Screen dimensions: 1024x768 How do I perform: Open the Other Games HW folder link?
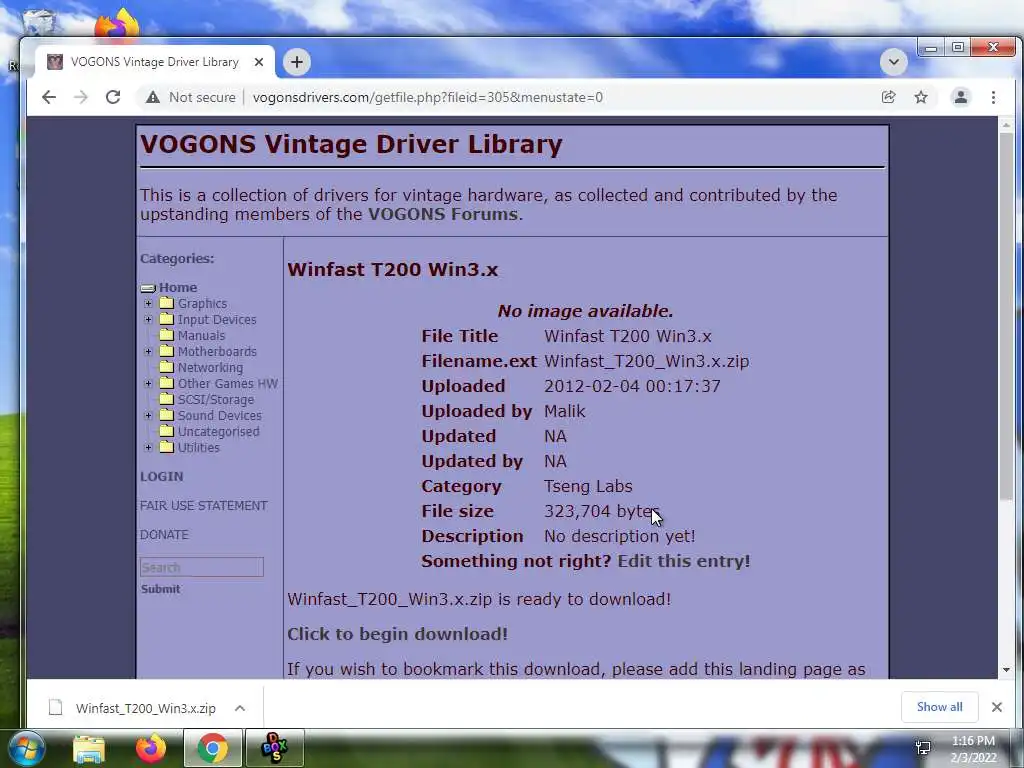point(228,383)
